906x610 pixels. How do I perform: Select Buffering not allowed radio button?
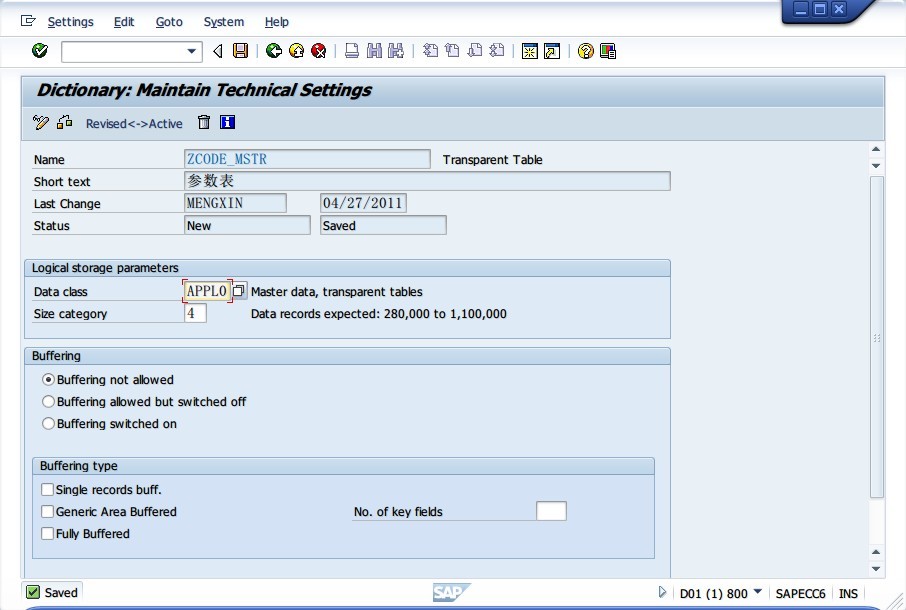pos(49,380)
